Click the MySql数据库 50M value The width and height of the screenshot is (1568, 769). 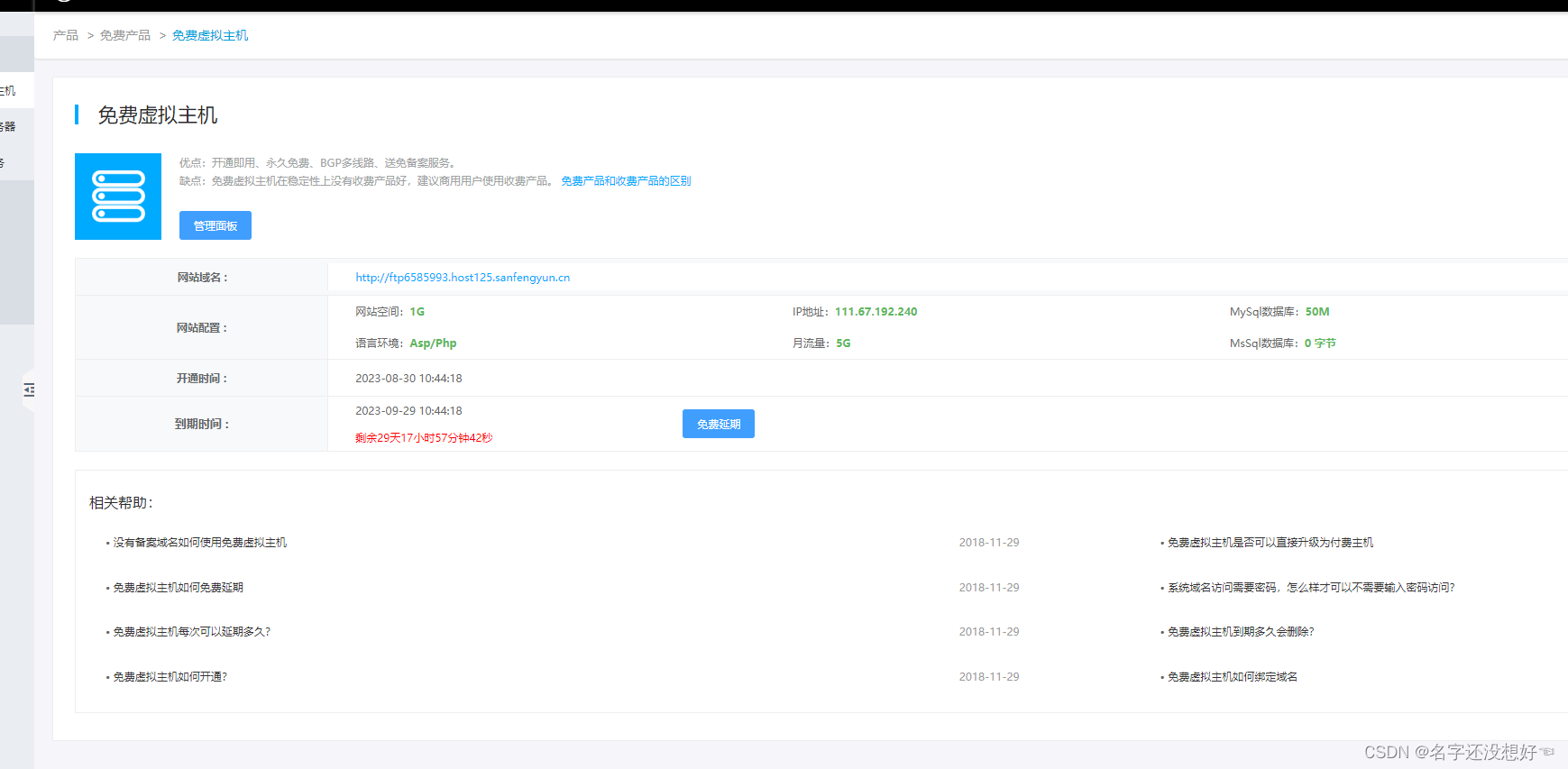(1317, 312)
